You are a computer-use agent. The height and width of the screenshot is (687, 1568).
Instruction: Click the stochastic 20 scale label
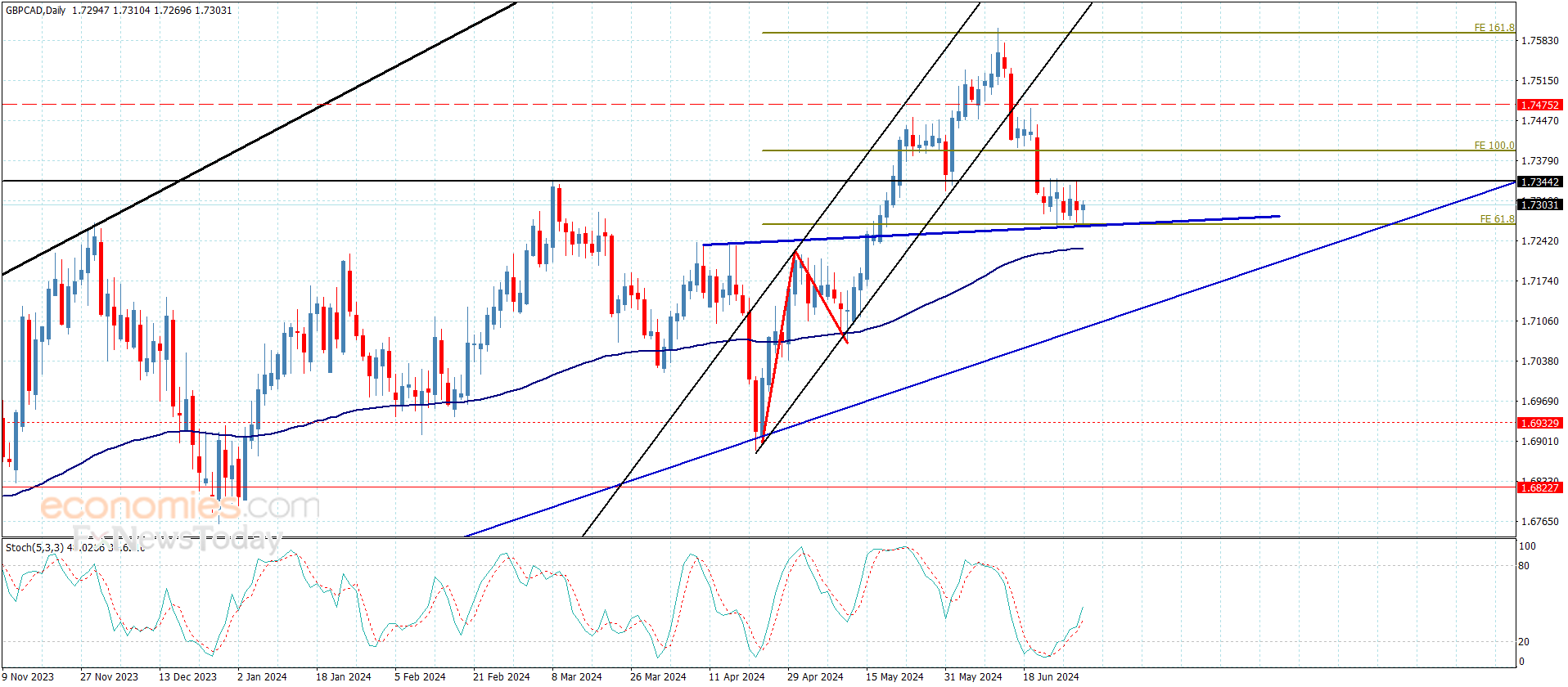pos(1524,642)
